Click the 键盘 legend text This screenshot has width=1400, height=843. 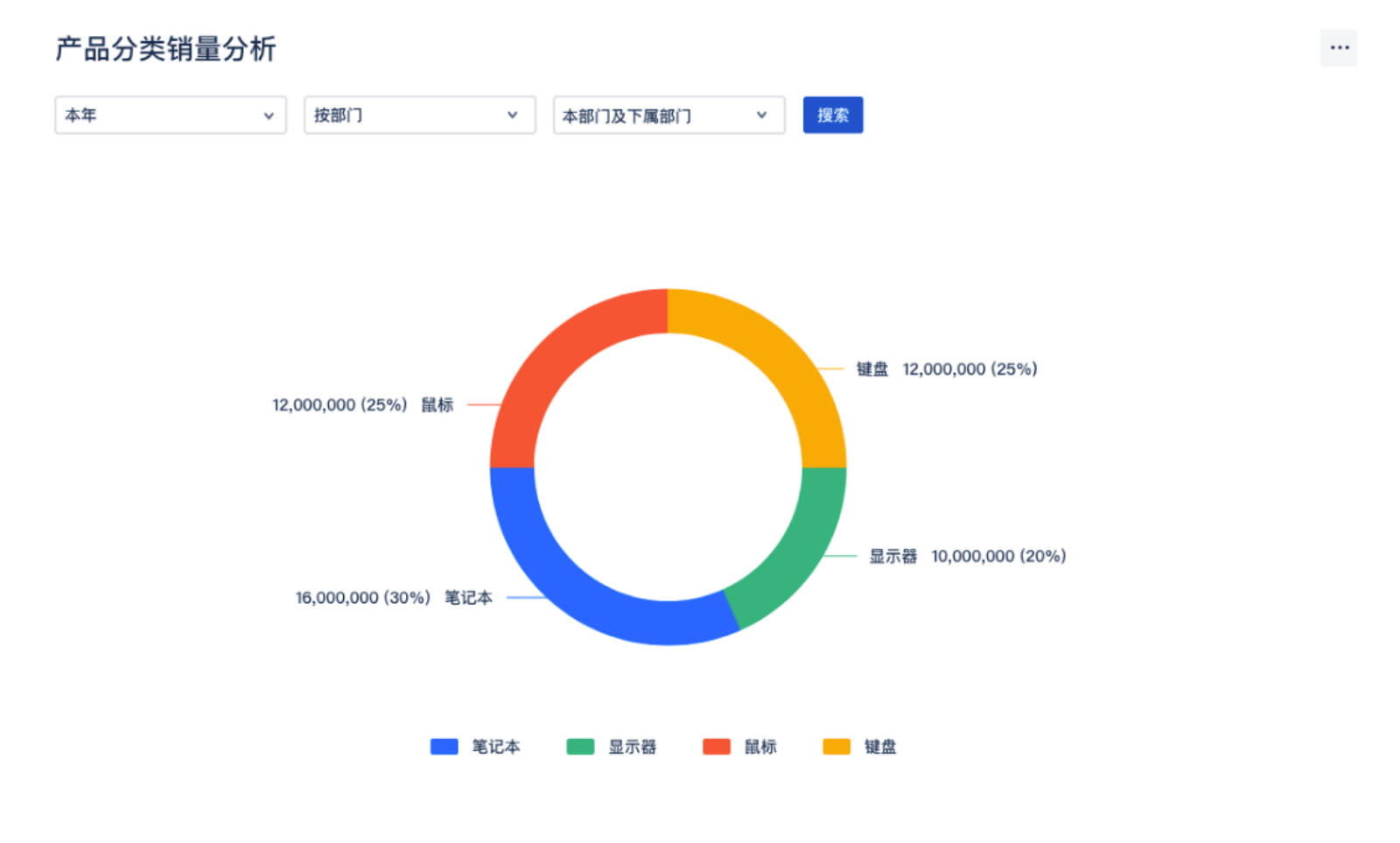[x=880, y=747]
